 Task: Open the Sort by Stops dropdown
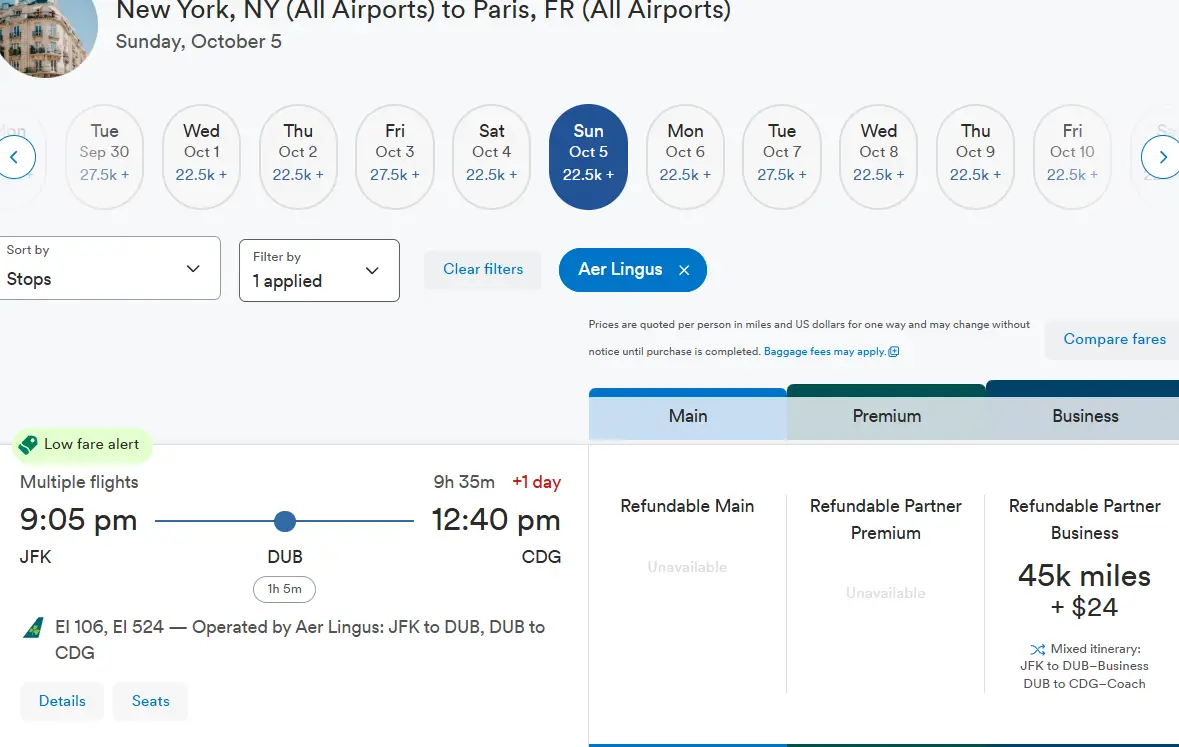[x=110, y=268]
